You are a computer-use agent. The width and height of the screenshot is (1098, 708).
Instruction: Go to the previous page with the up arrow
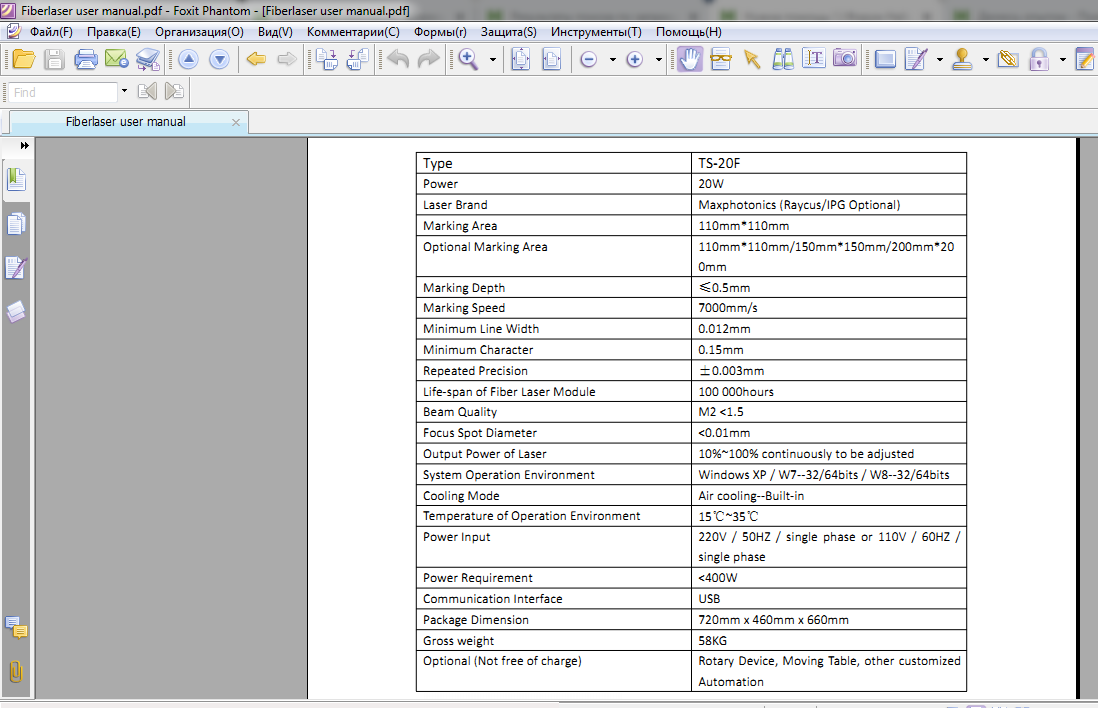tap(188, 59)
